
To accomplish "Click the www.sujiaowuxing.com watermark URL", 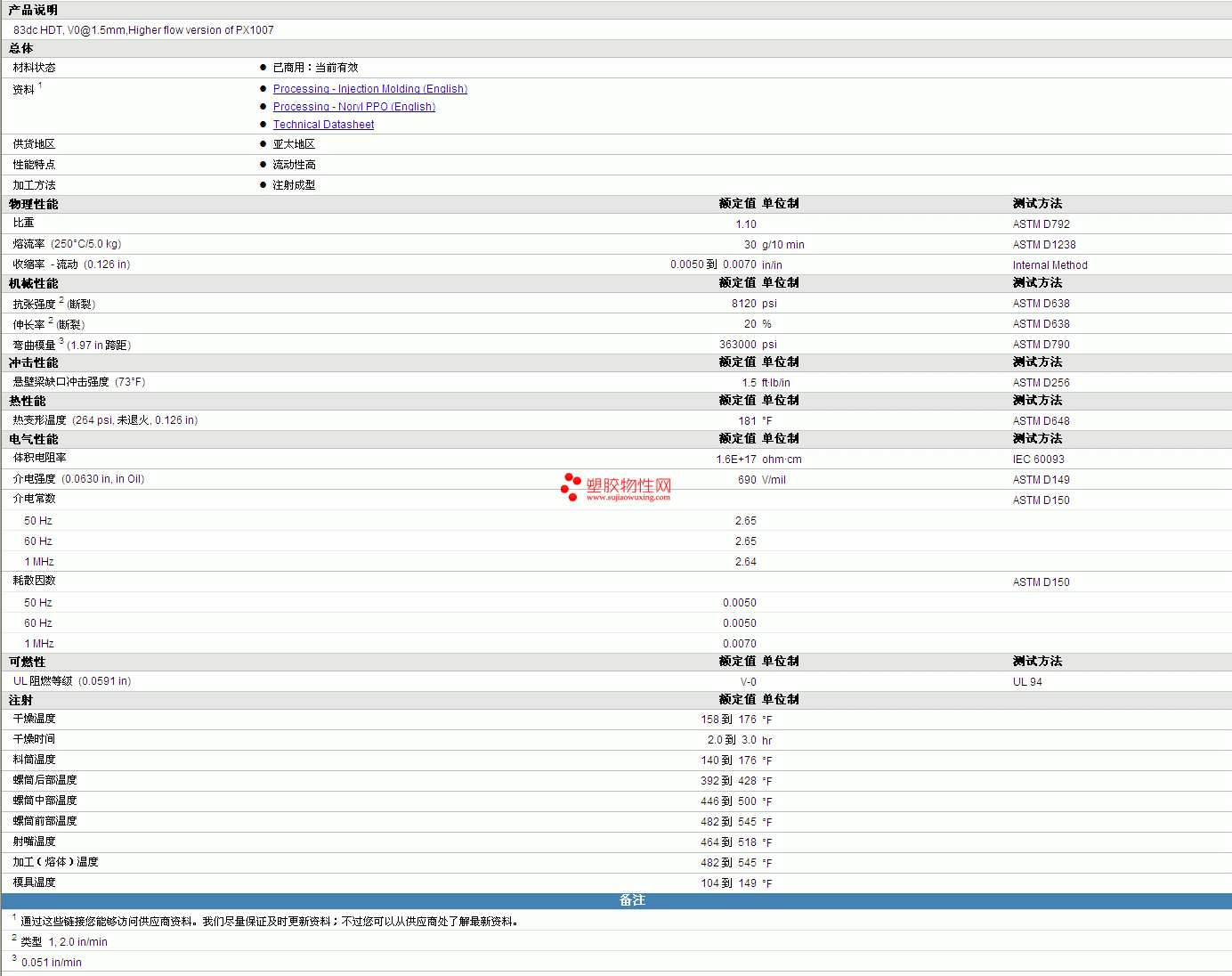I will tap(628, 498).
